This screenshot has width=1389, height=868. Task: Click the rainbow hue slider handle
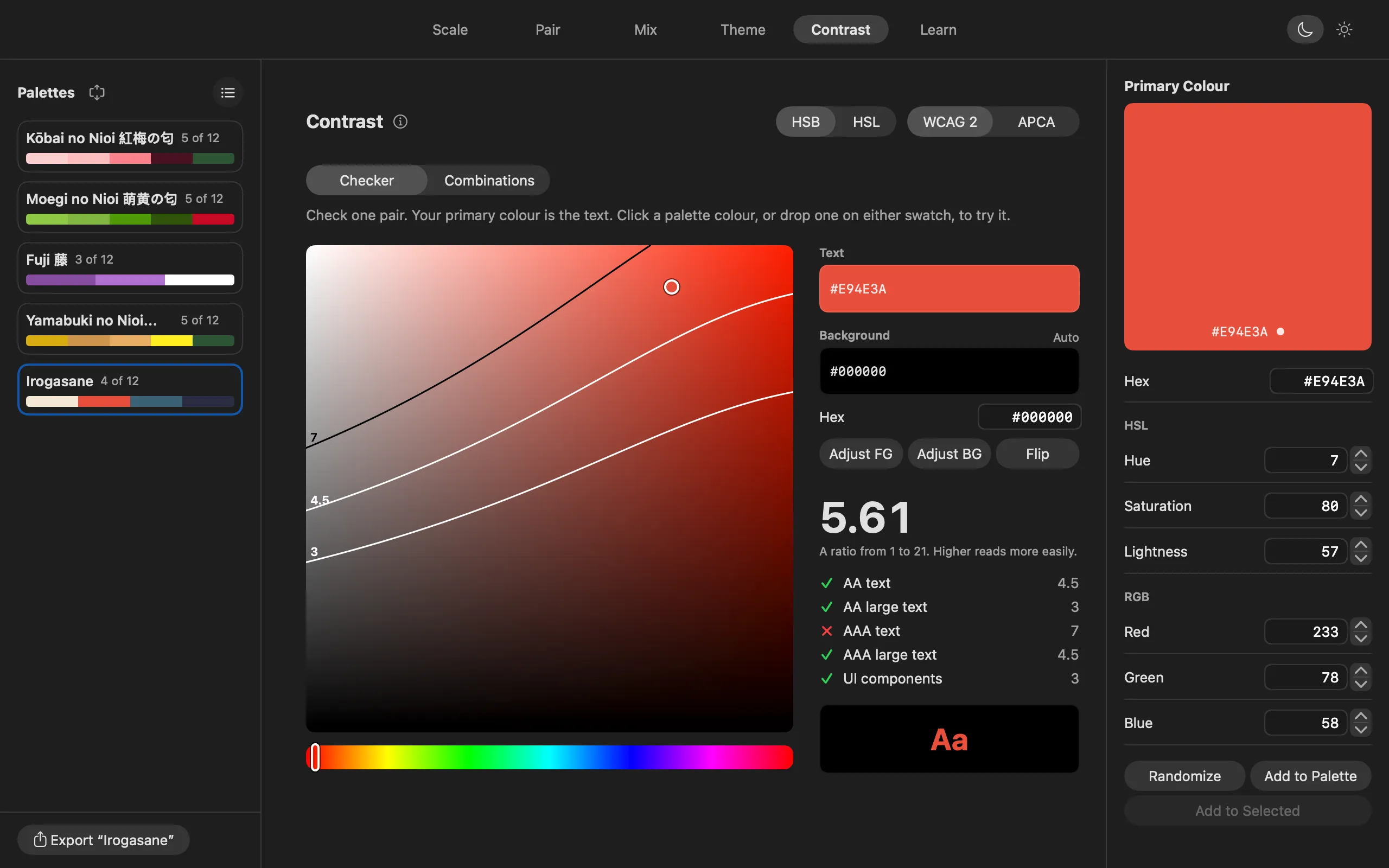[315, 757]
